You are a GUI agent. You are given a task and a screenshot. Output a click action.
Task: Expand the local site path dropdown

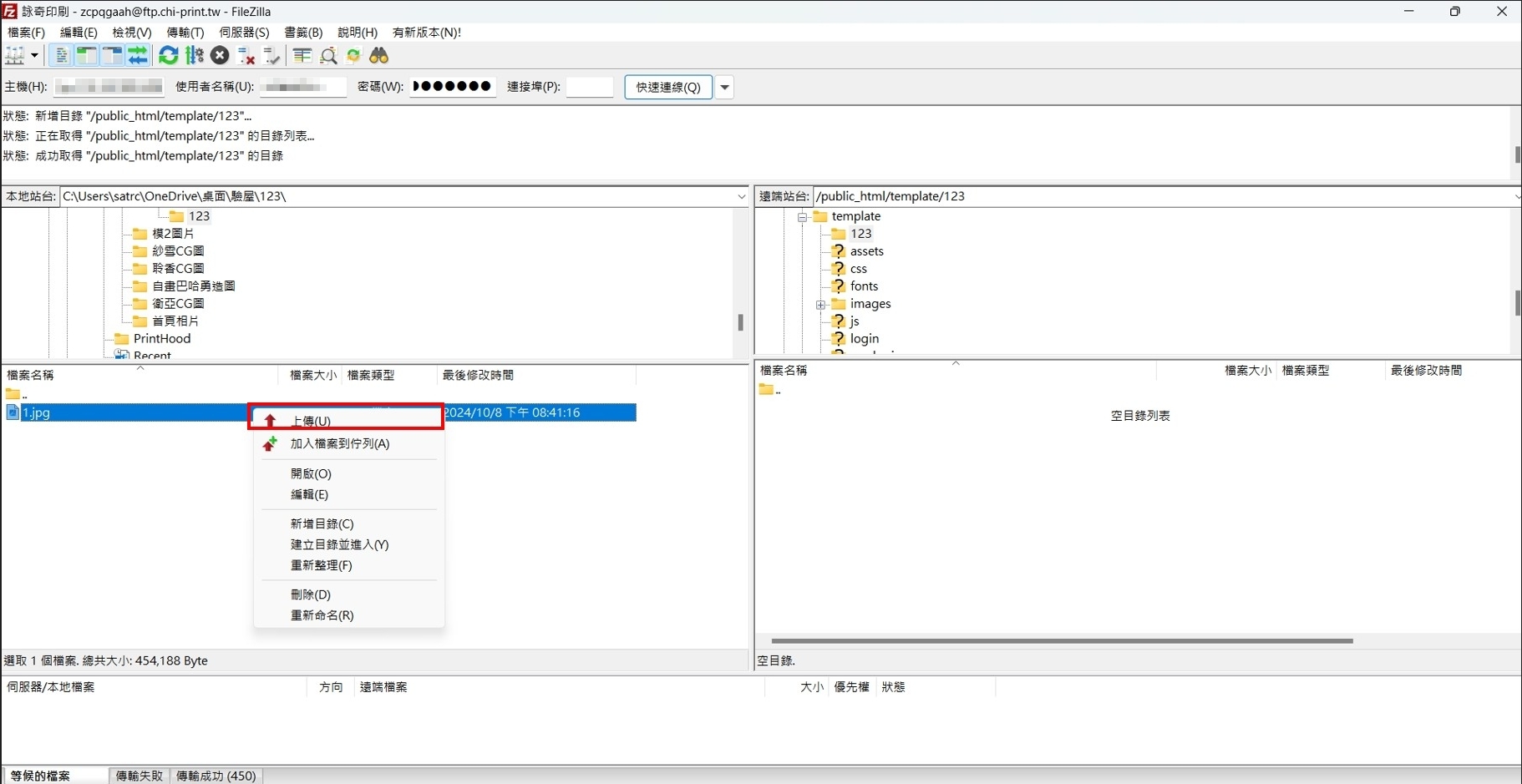tap(741, 197)
